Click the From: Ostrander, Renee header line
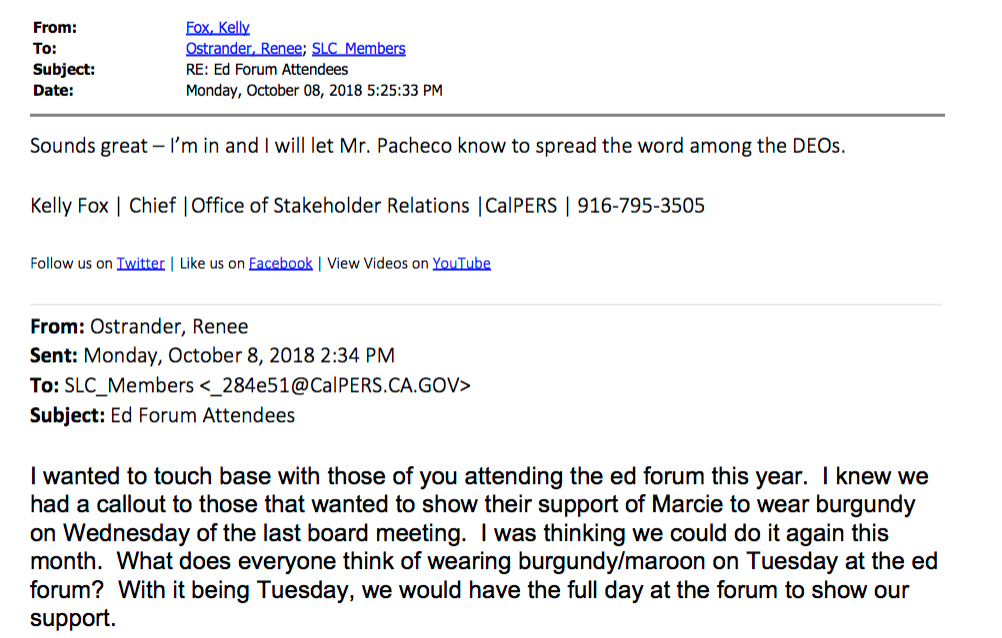Screen dimensions: 1002x638 click(139, 327)
